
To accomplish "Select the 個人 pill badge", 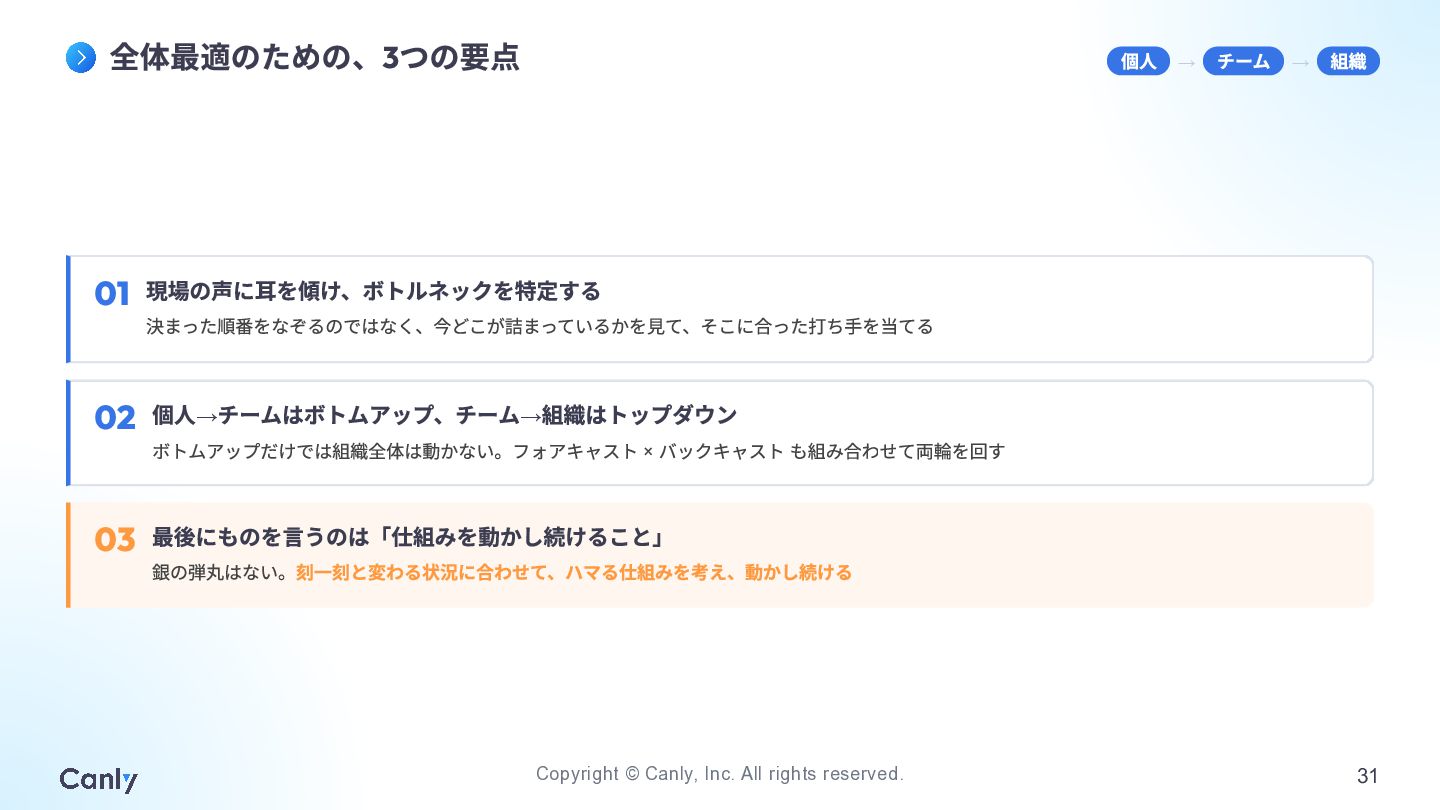I will point(1138,61).
